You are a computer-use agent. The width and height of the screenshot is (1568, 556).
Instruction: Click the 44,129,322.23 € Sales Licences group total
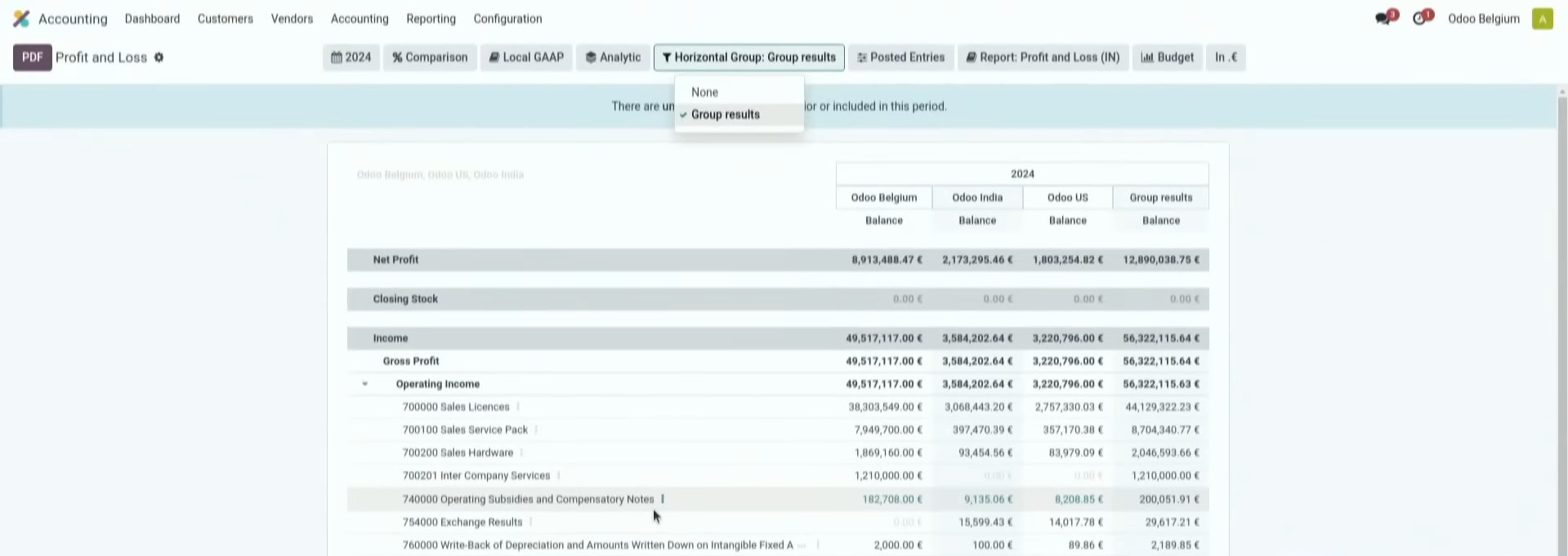click(x=1162, y=406)
